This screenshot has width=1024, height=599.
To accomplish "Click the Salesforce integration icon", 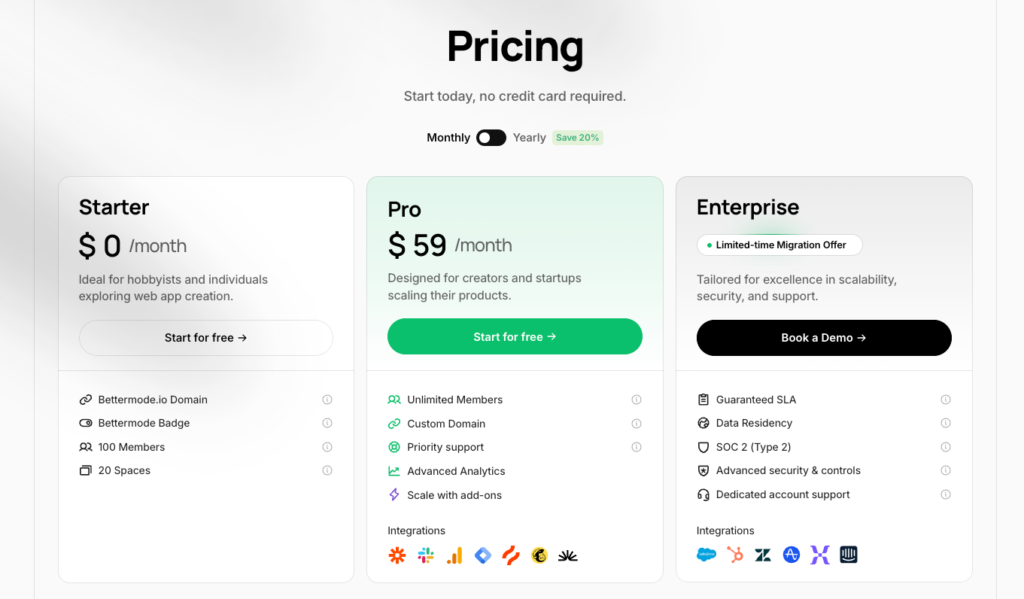I will click(x=707, y=554).
